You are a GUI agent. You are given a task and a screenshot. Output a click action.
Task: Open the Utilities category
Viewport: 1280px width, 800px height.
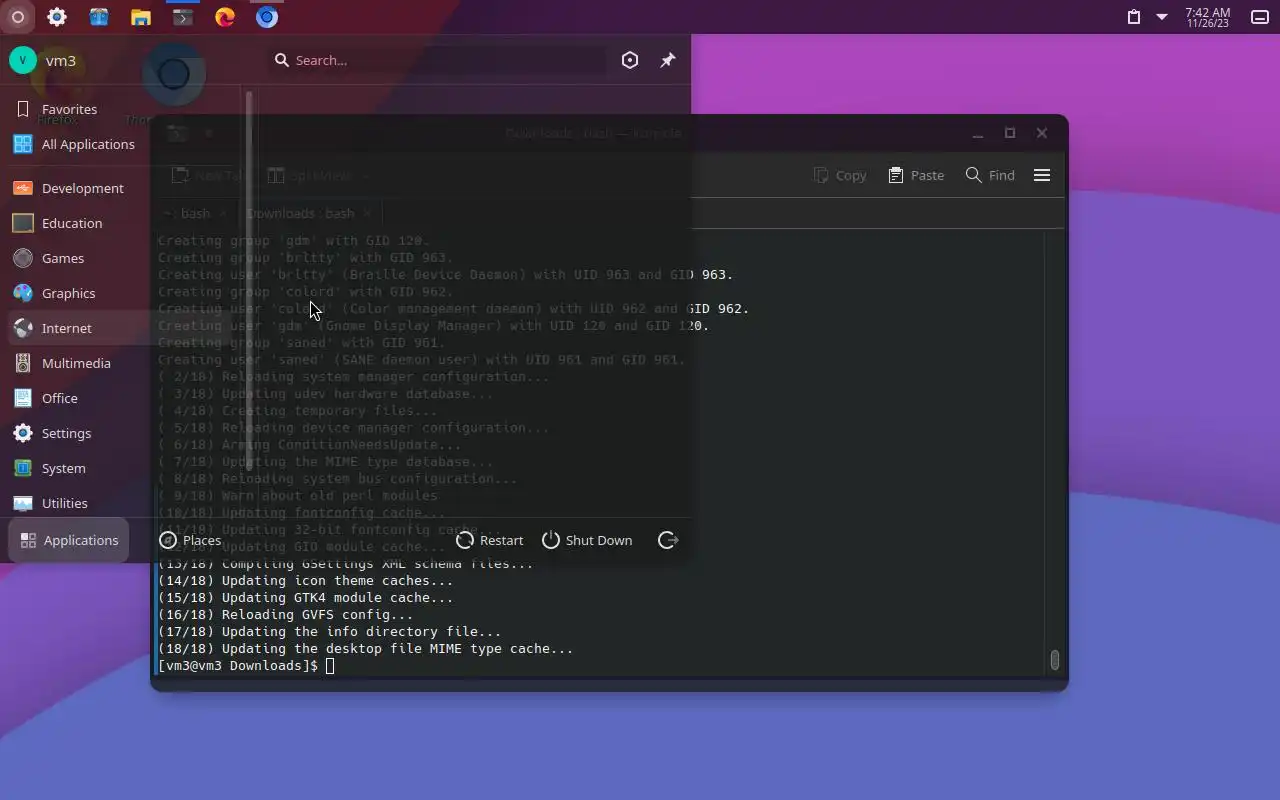point(122,503)
